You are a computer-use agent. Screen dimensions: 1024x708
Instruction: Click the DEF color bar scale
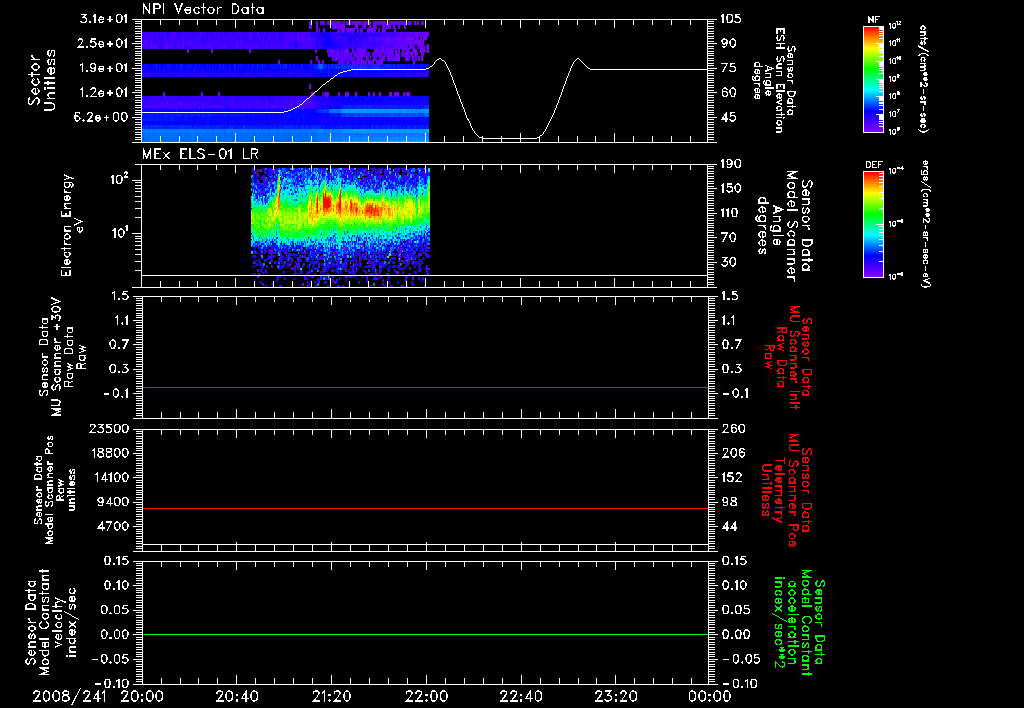point(874,224)
